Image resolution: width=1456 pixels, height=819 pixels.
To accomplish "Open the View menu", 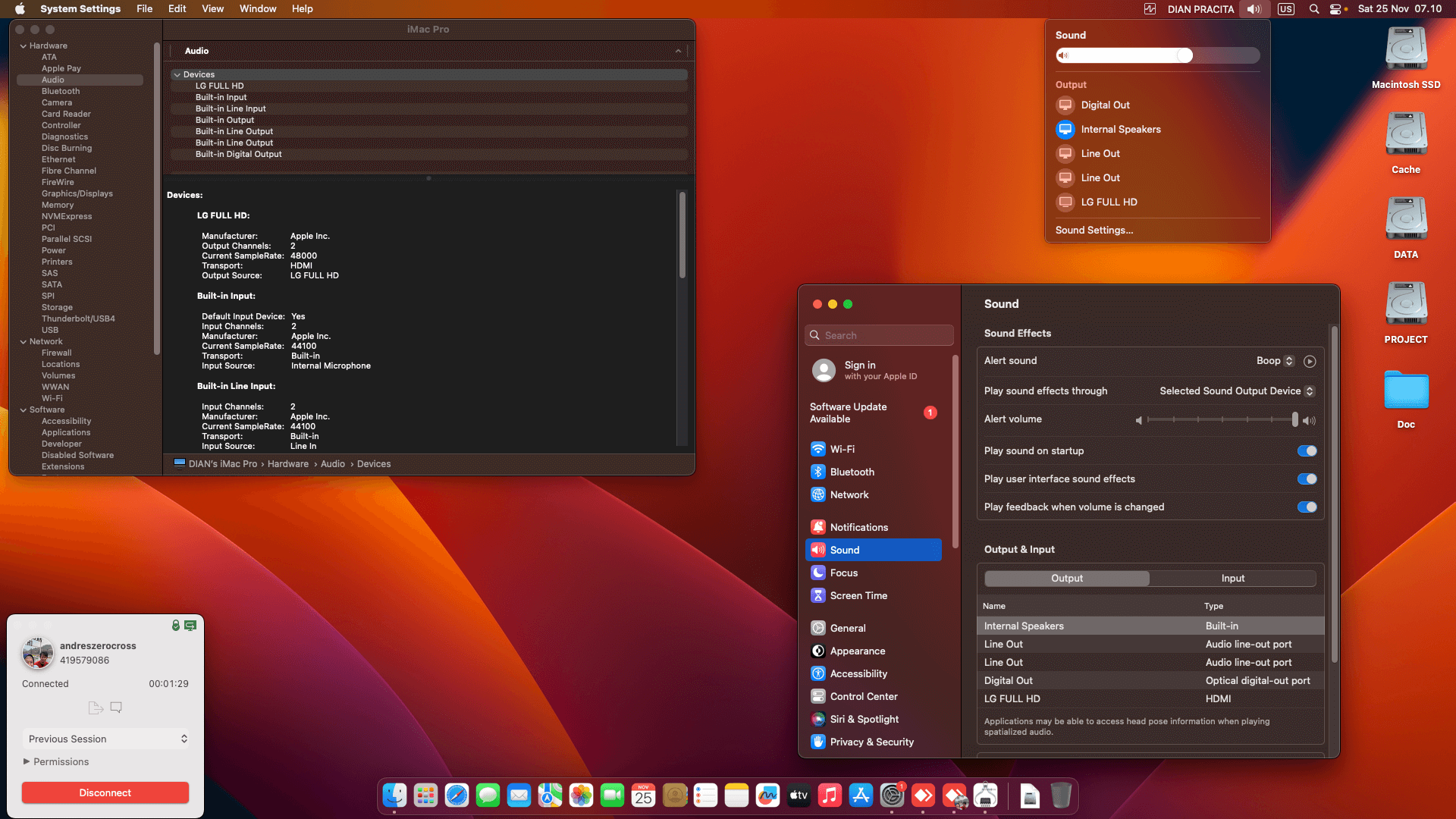I will coord(213,9).
